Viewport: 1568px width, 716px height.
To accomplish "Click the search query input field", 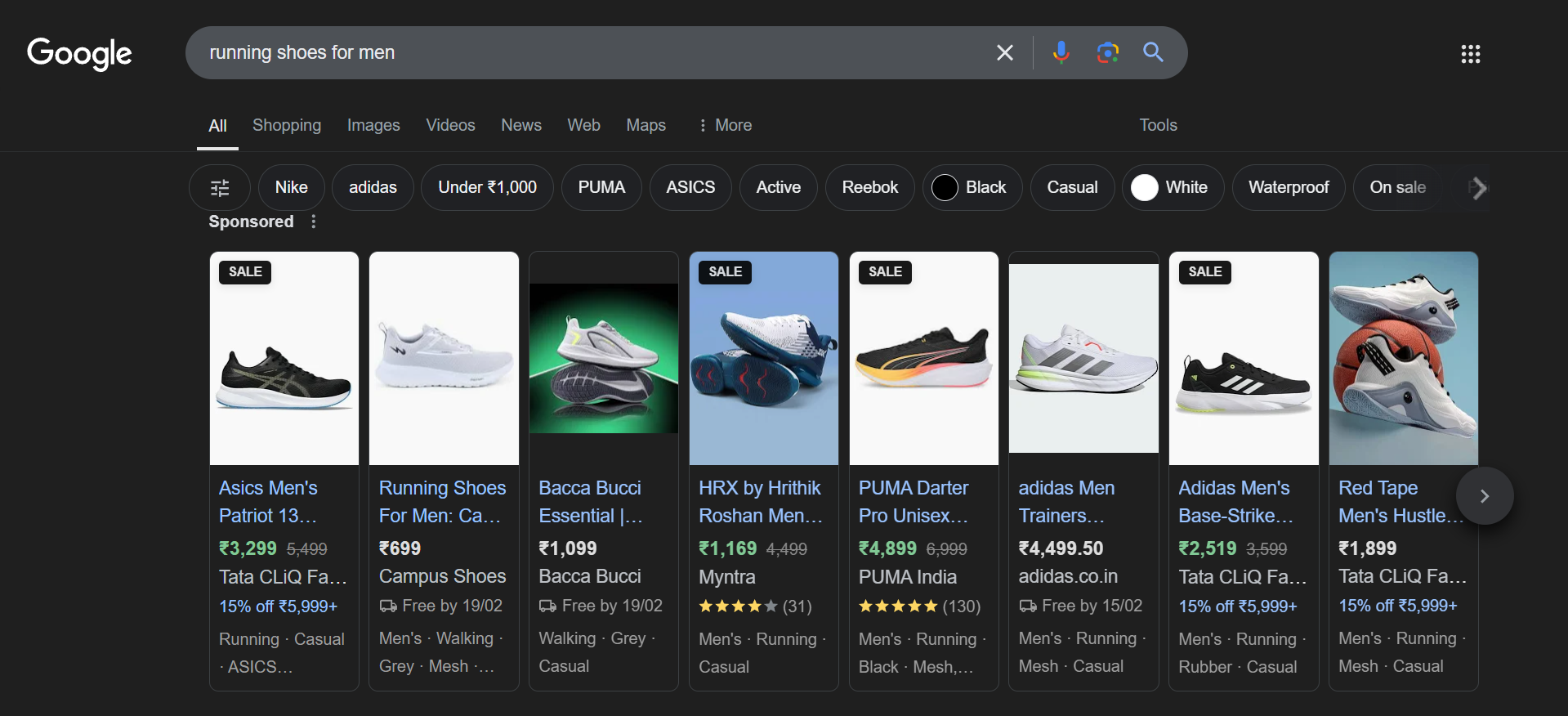I will pos(588,52).
